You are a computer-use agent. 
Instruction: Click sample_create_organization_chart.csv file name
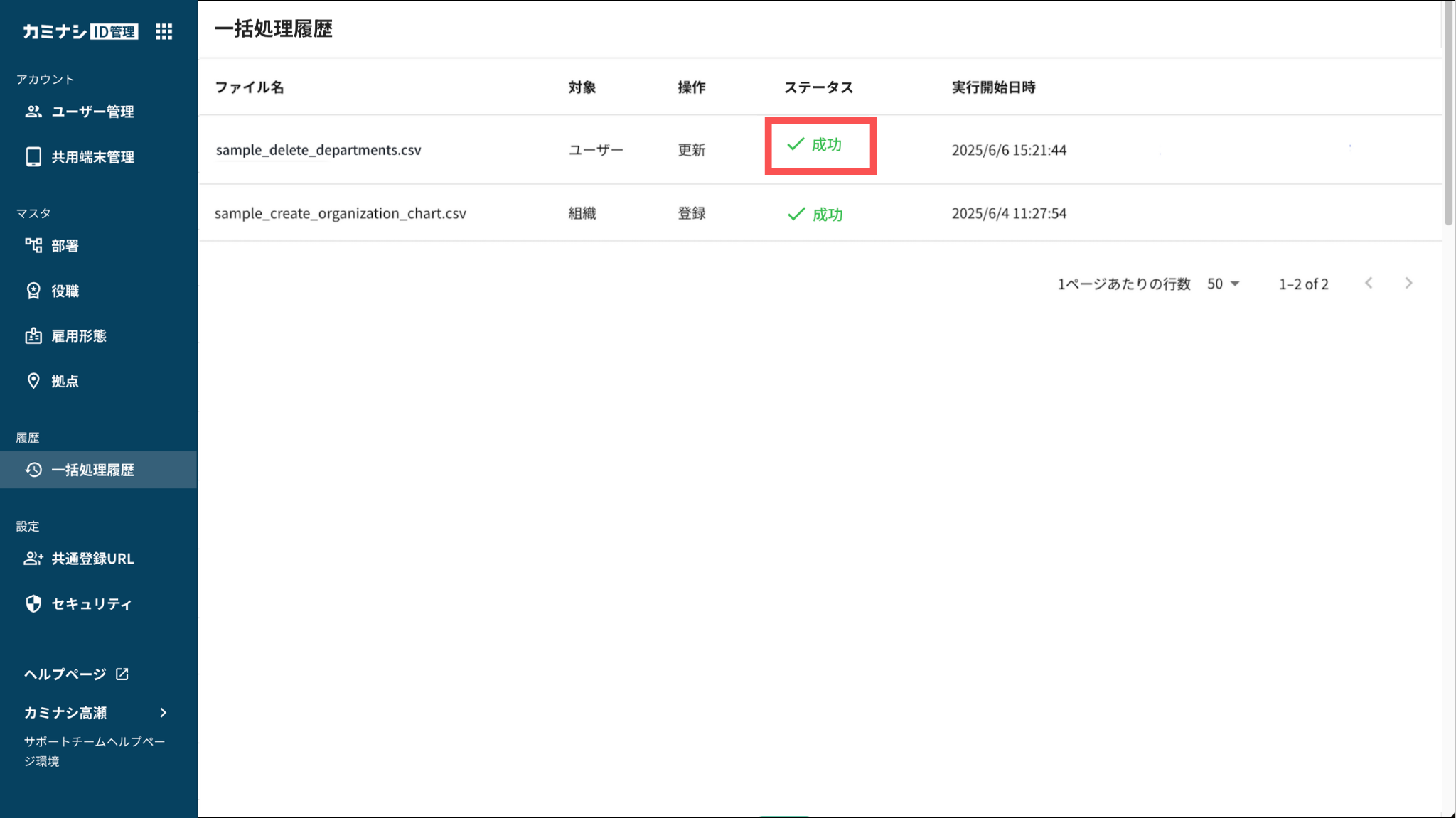(340, 213)
